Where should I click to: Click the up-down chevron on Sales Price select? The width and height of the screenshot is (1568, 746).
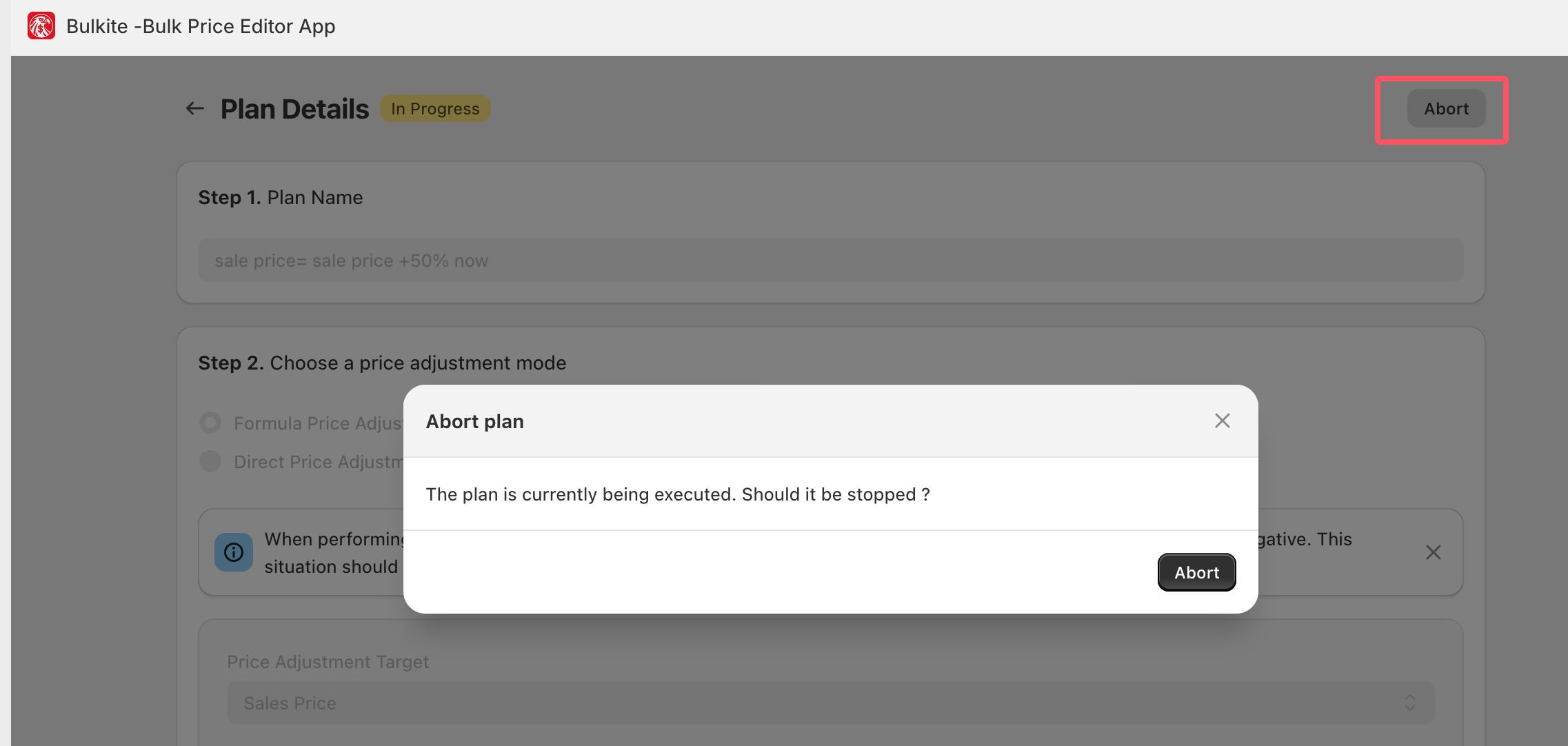pos(1410,703)
